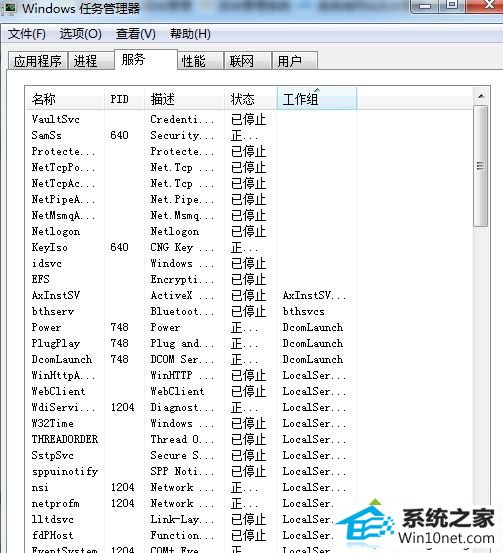The height and width of the screenshot is (553, 503).
Task: Sort by the 状态 column header
Action: tap(251, 99)
